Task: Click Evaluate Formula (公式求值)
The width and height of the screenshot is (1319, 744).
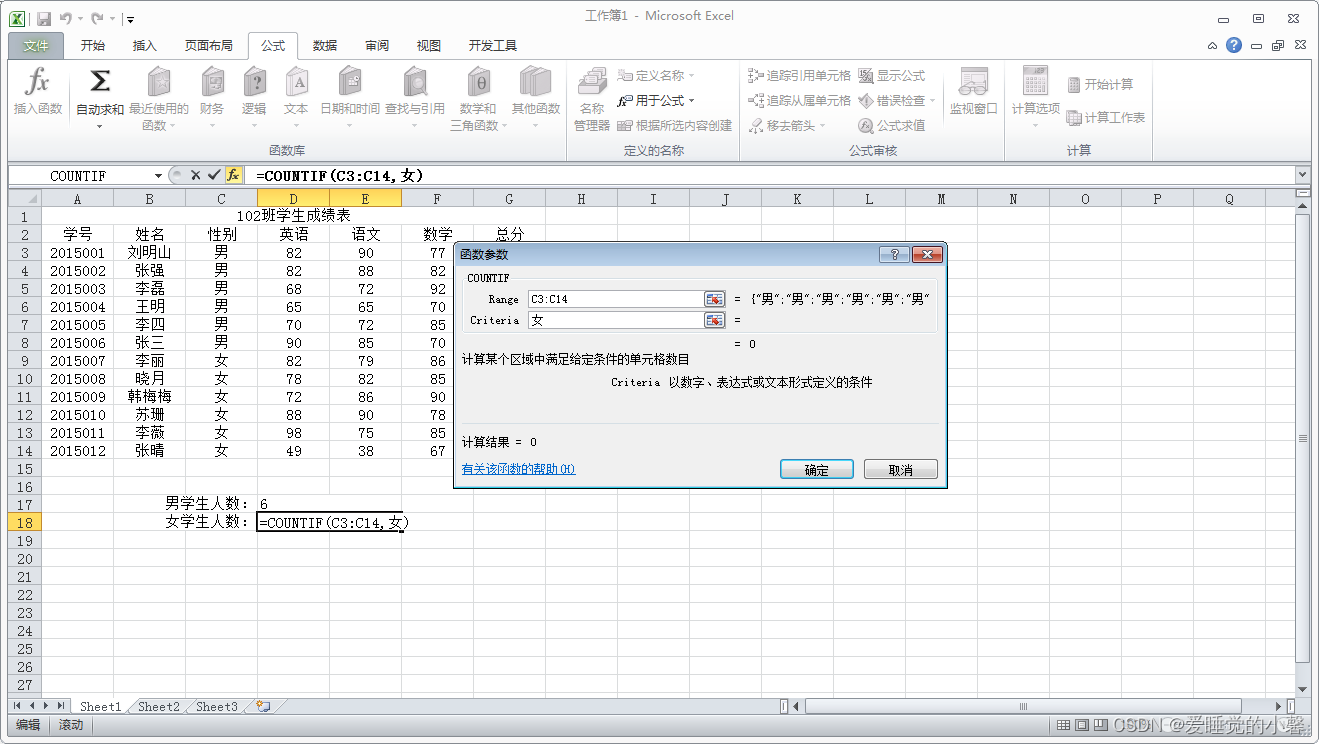Action: (892, 125)
